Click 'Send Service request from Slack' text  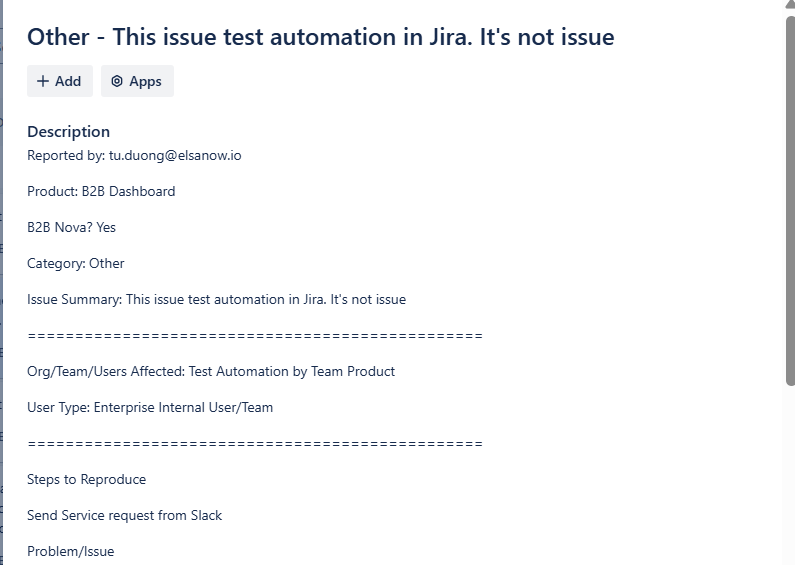click(x=125, y=515)
